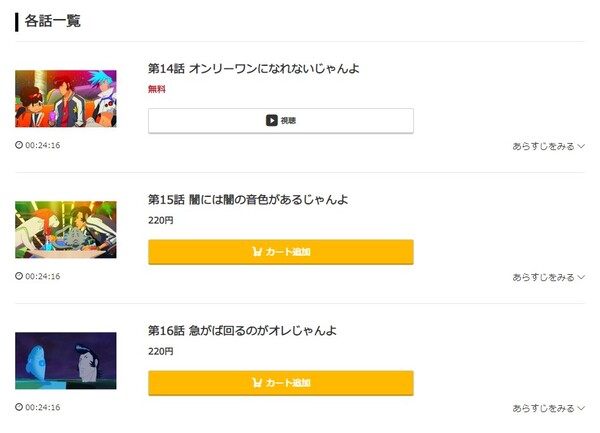The width and height of the screenshot is (600, 433).
Task: Click the cart icon for episode 16
Action: (x=257, y=383)
